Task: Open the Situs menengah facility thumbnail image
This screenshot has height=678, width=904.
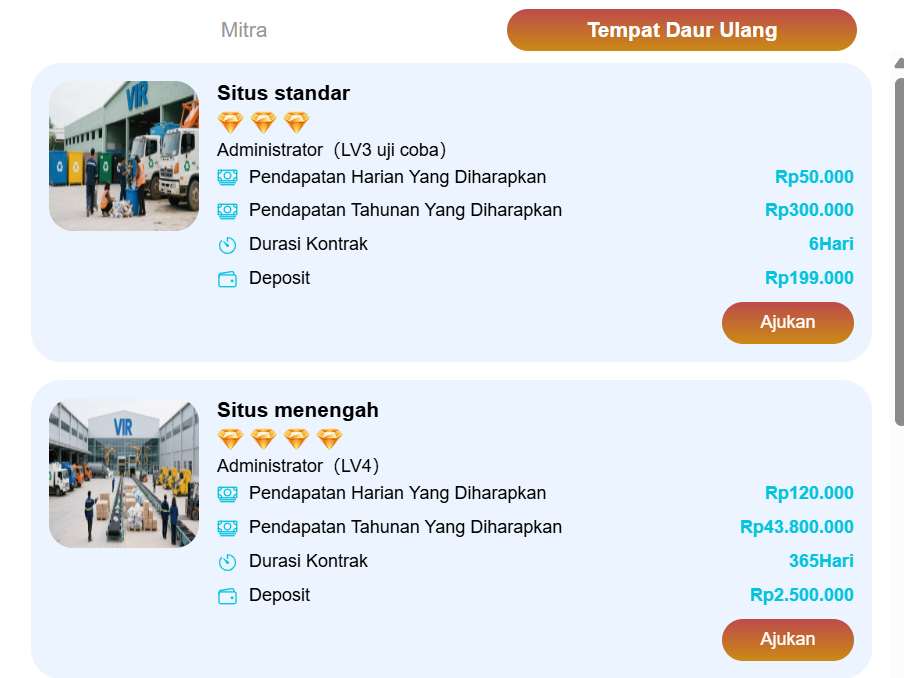Action: click(x=123, y=472)
